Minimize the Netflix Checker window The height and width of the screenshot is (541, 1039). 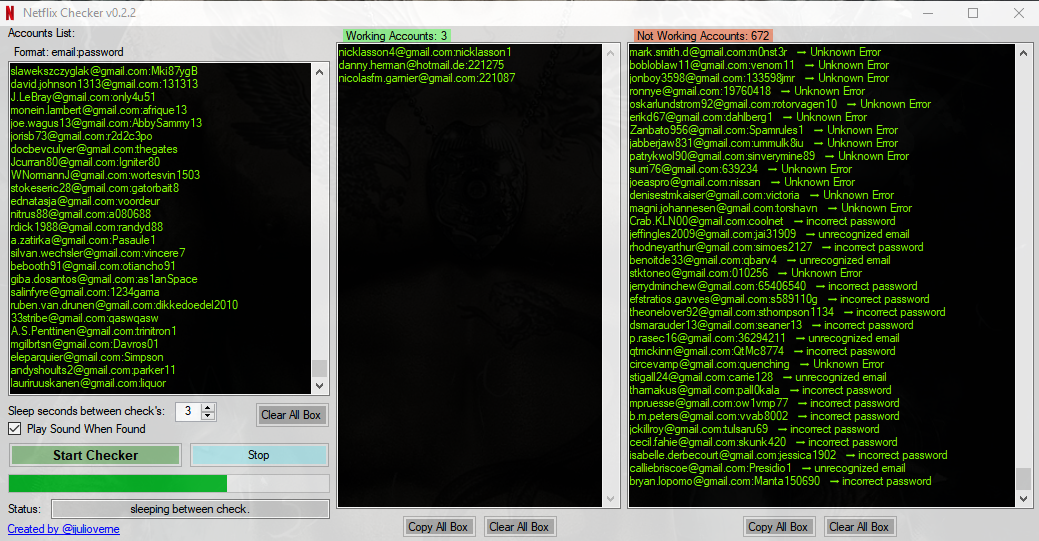coord(928,13)
